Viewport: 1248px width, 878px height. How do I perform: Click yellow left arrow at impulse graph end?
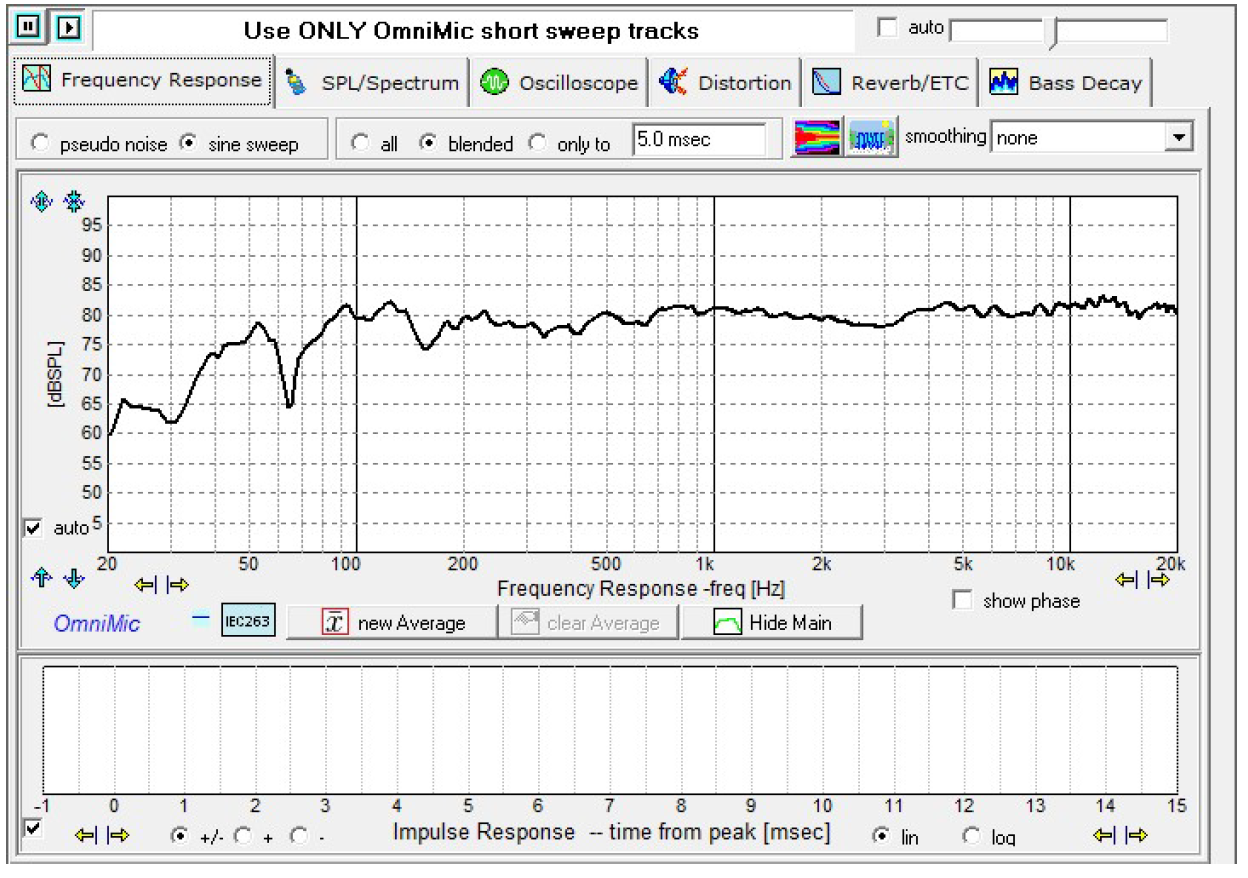pos(1105,836)
